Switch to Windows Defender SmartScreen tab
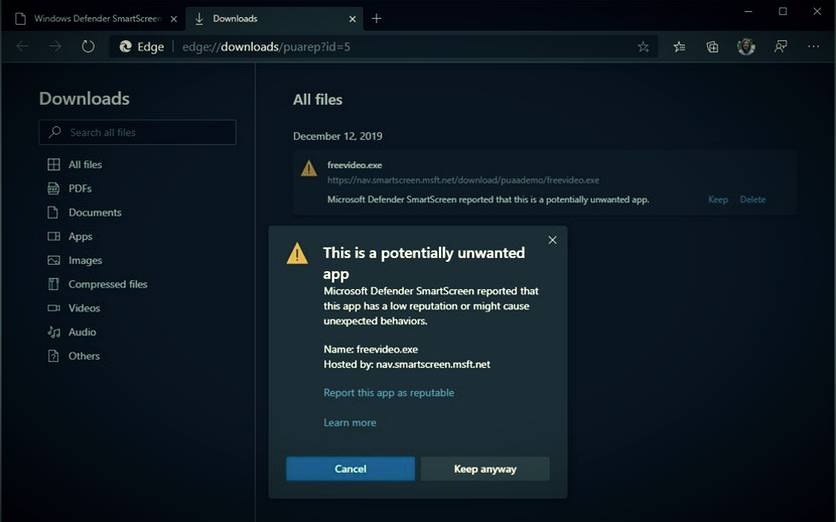 point(95,18)
